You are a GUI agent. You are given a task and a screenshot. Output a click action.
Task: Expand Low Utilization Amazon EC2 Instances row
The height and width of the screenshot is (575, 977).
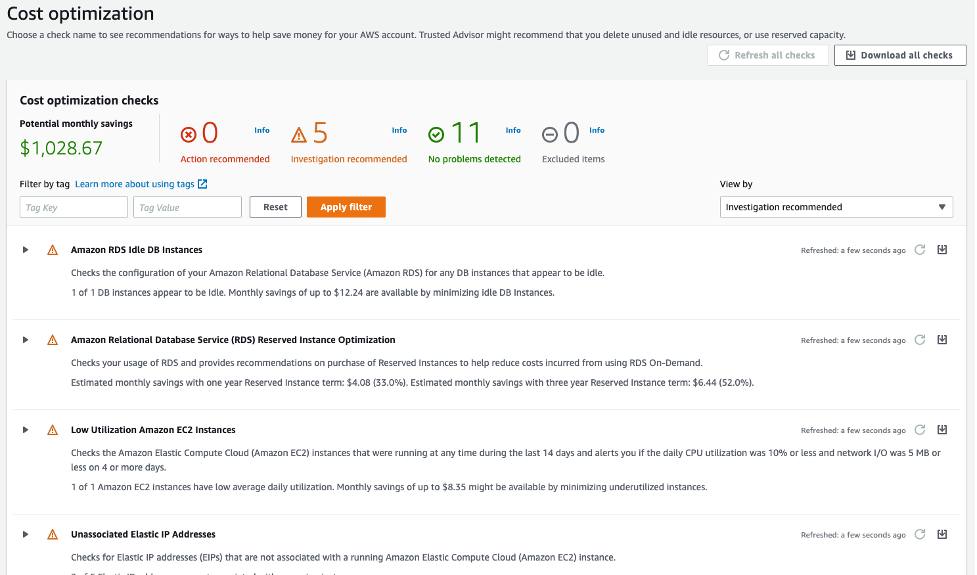pyautogui.click(x=26, y=430)
